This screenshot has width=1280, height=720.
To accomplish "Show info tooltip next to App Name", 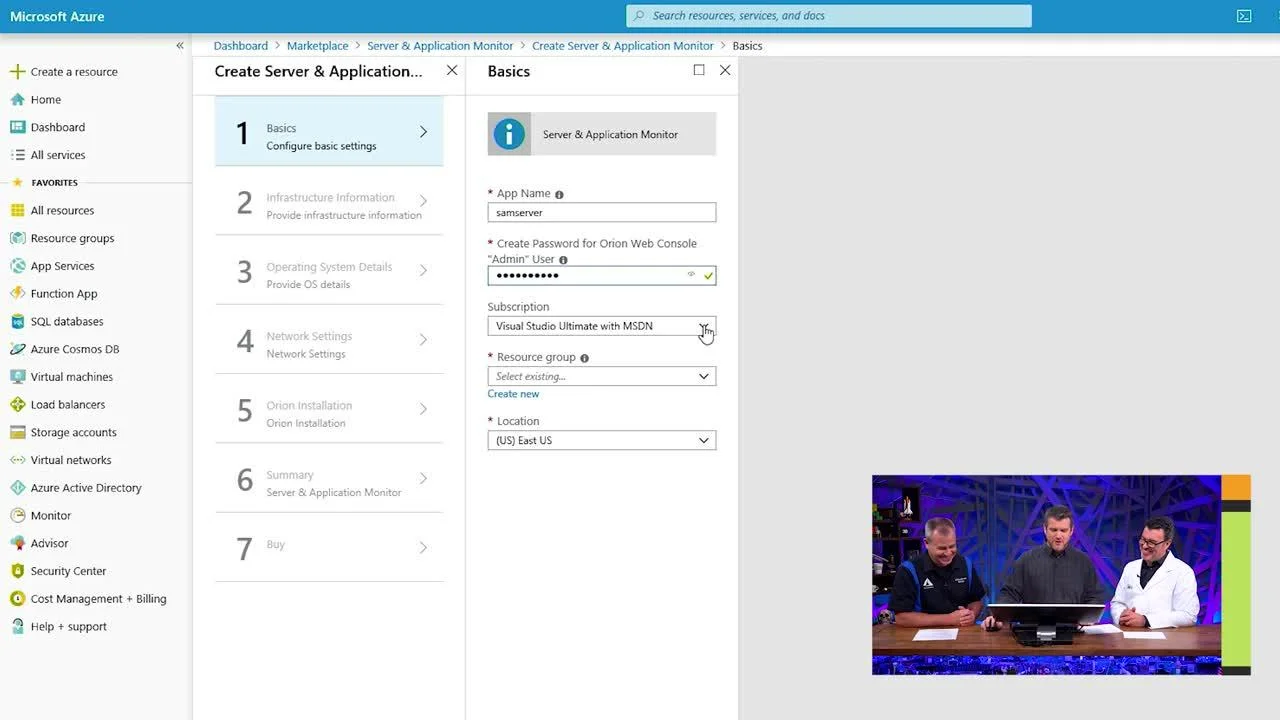I will coord(559,194).
